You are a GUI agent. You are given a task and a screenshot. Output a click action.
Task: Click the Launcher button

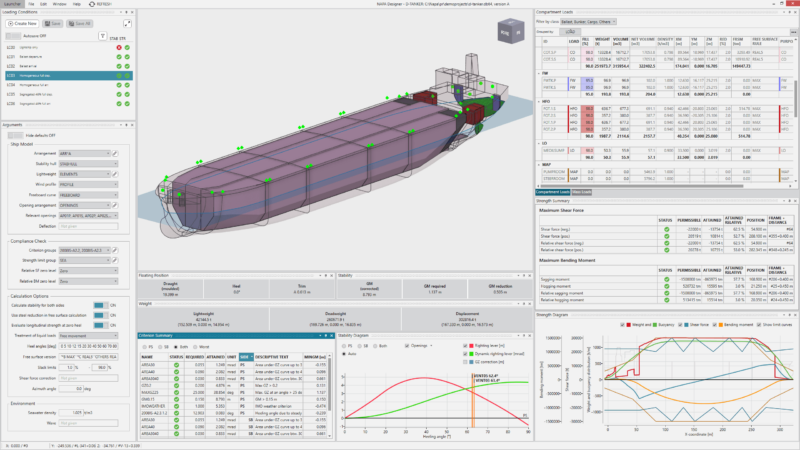click(12, 4)
